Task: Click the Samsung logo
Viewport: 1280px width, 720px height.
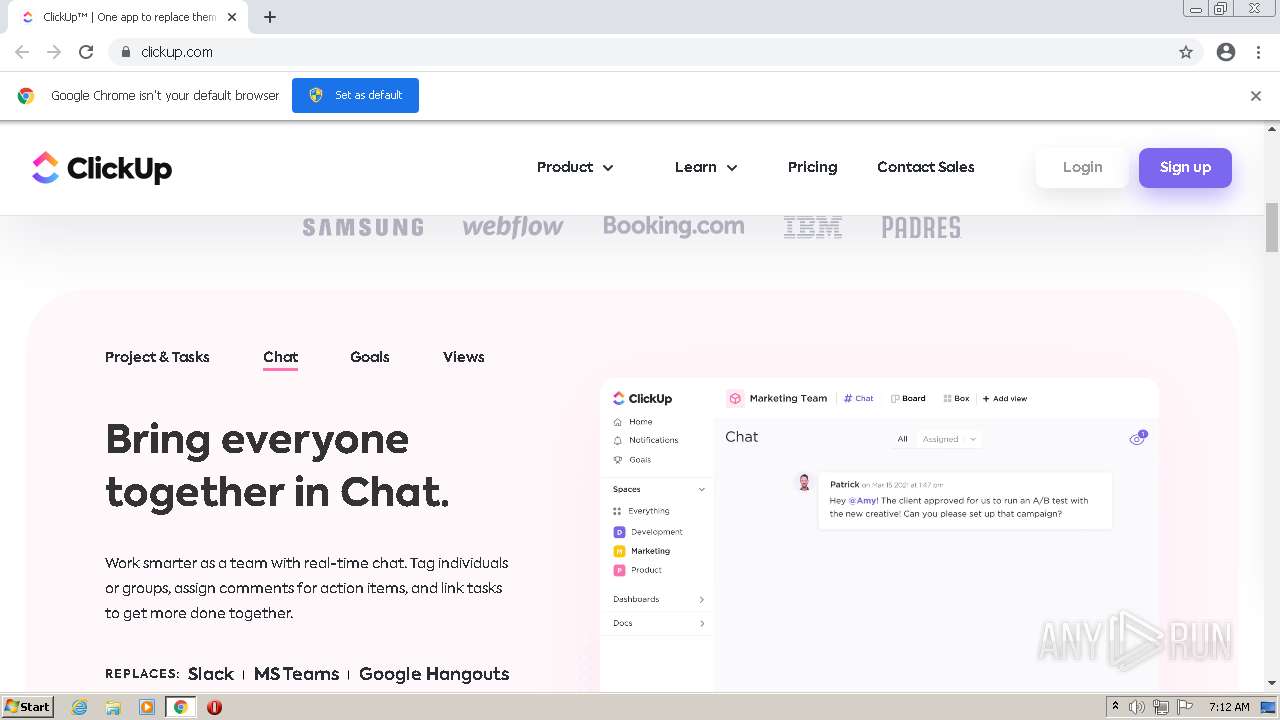Action: coord(363,228)
